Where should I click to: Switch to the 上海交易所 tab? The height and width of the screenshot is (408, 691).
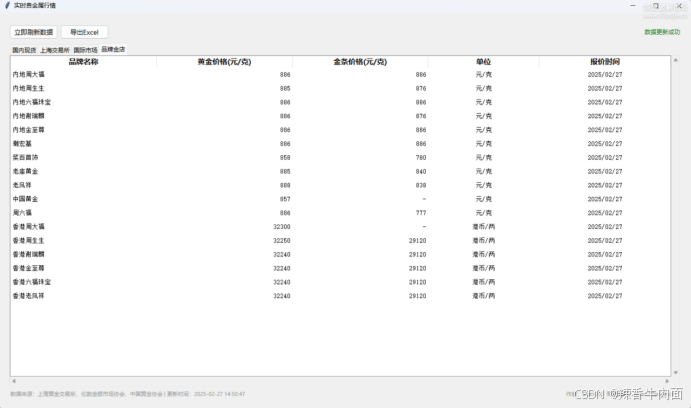(x=55, y=50)
